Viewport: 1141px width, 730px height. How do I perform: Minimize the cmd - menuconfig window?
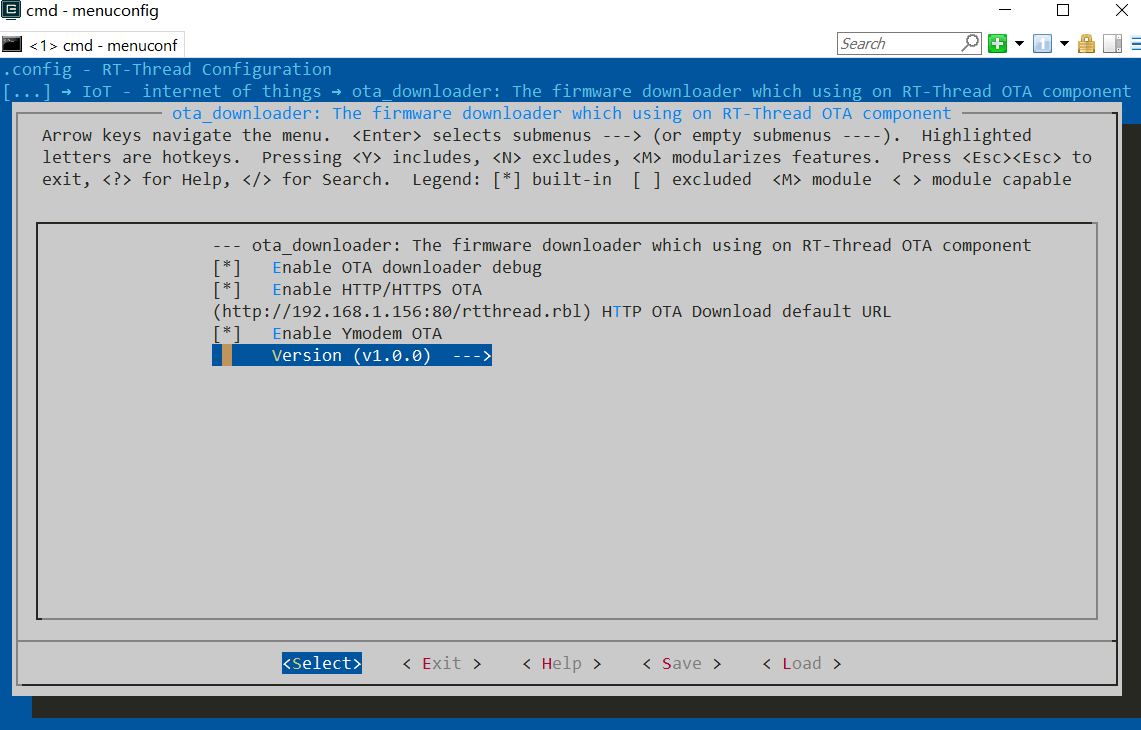coord(1005,10)
